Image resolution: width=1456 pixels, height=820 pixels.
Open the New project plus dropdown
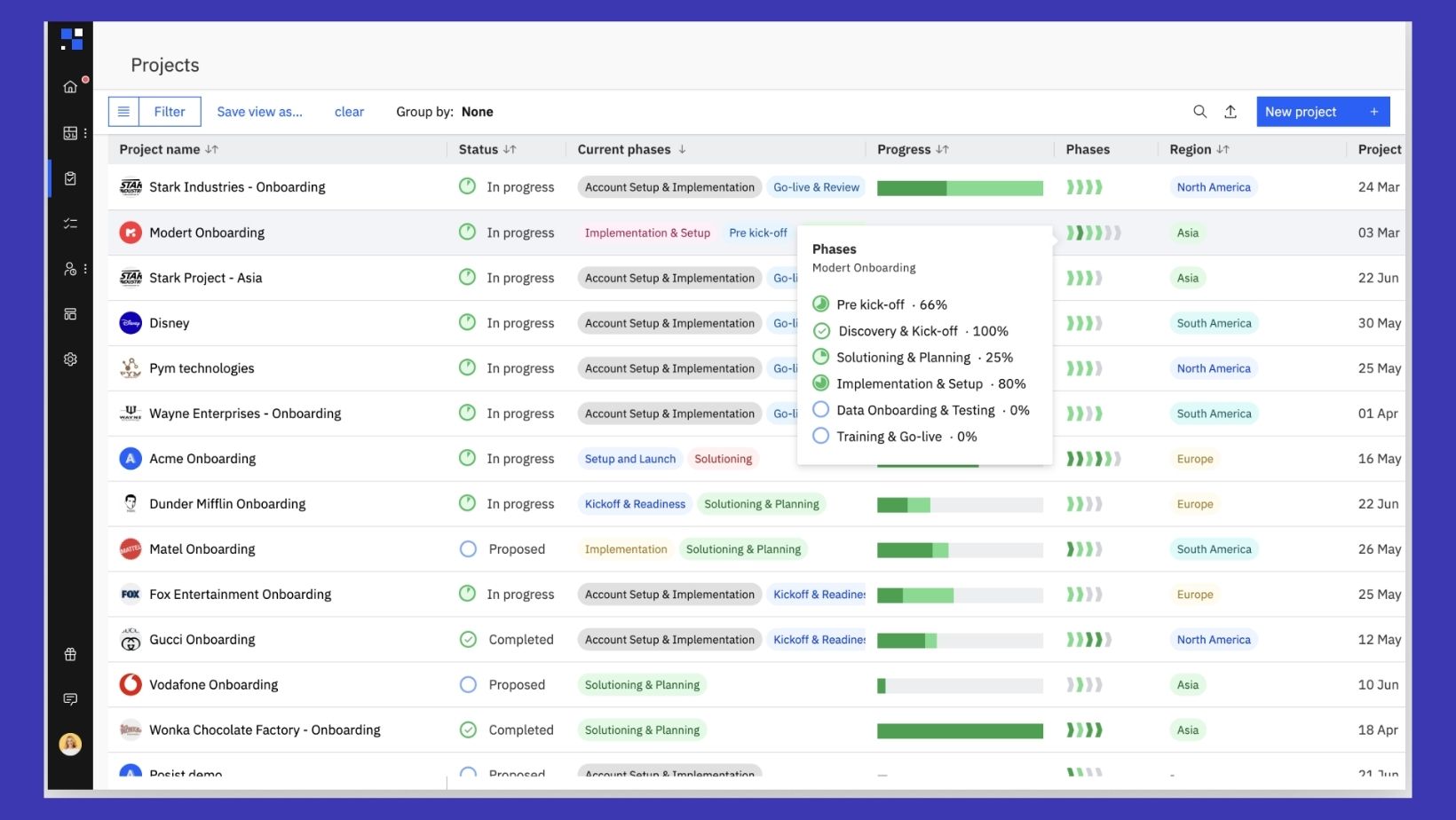click(1373, 112)
